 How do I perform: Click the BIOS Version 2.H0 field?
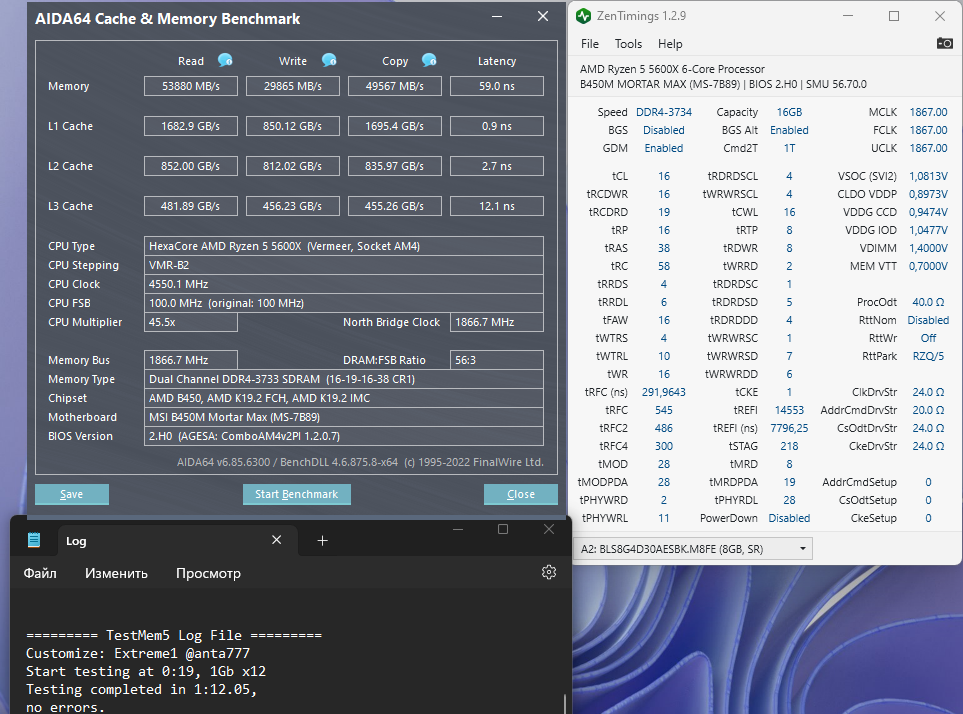[344, 437]
